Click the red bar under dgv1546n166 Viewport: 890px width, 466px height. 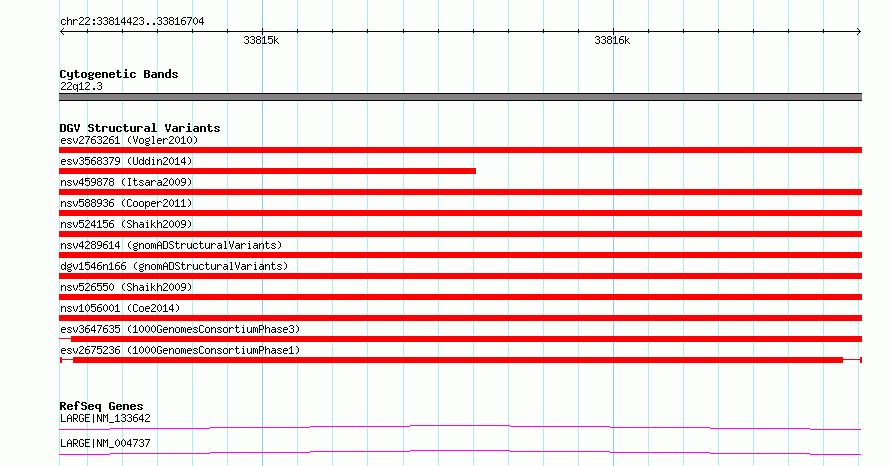[x=460, y=276]
